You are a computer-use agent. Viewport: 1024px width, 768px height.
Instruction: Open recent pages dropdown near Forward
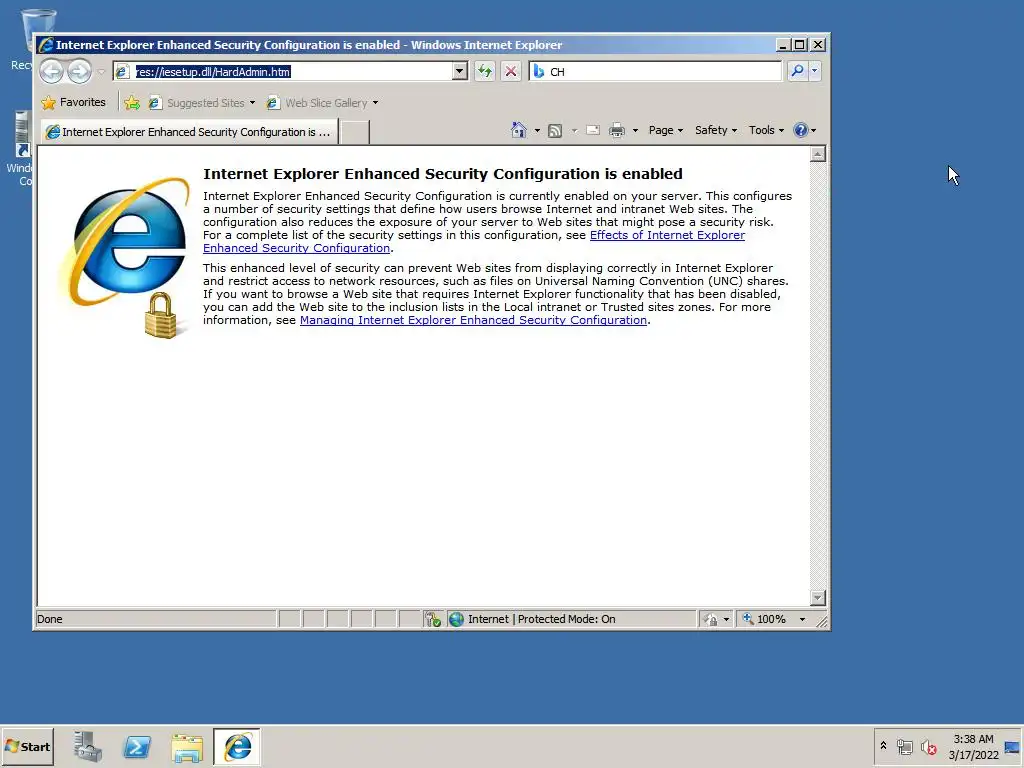click(x=101, y=71)
